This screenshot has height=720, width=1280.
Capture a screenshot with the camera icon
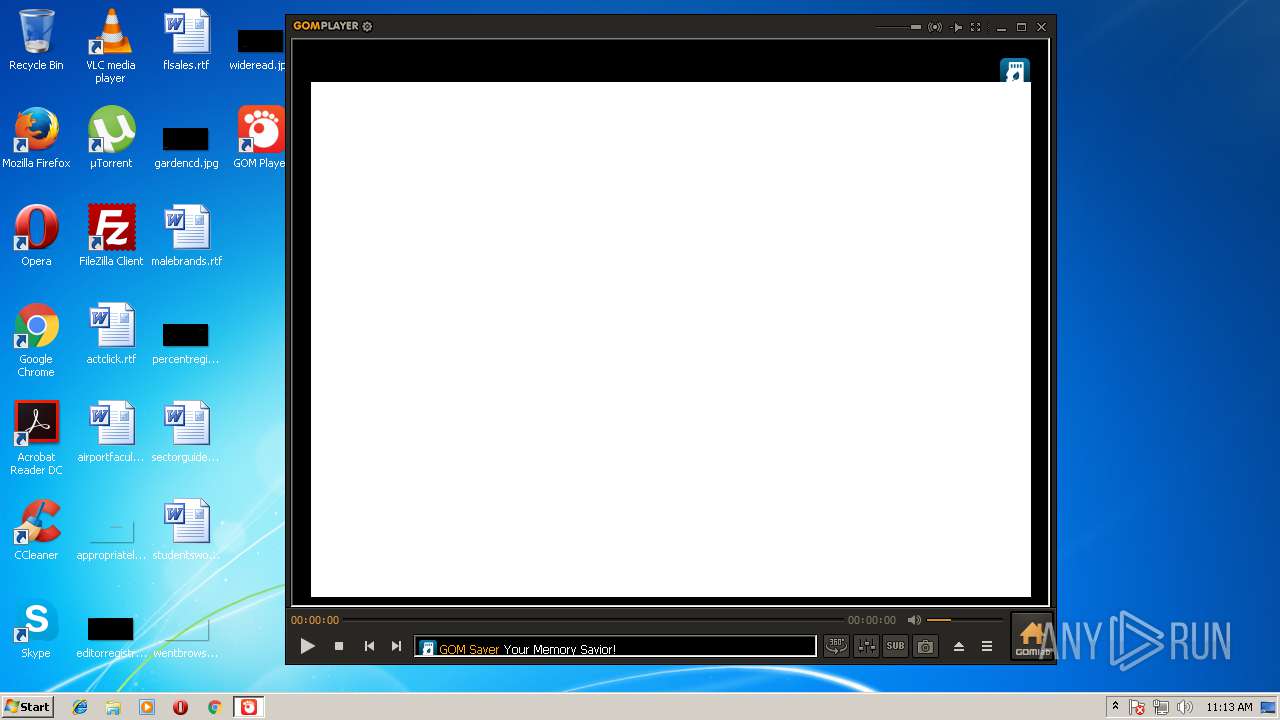(x=926, y=646)
